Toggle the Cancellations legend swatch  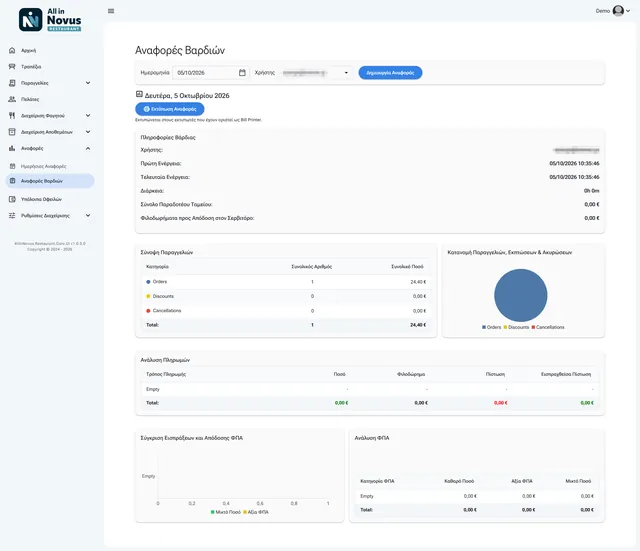click(533, 327)
